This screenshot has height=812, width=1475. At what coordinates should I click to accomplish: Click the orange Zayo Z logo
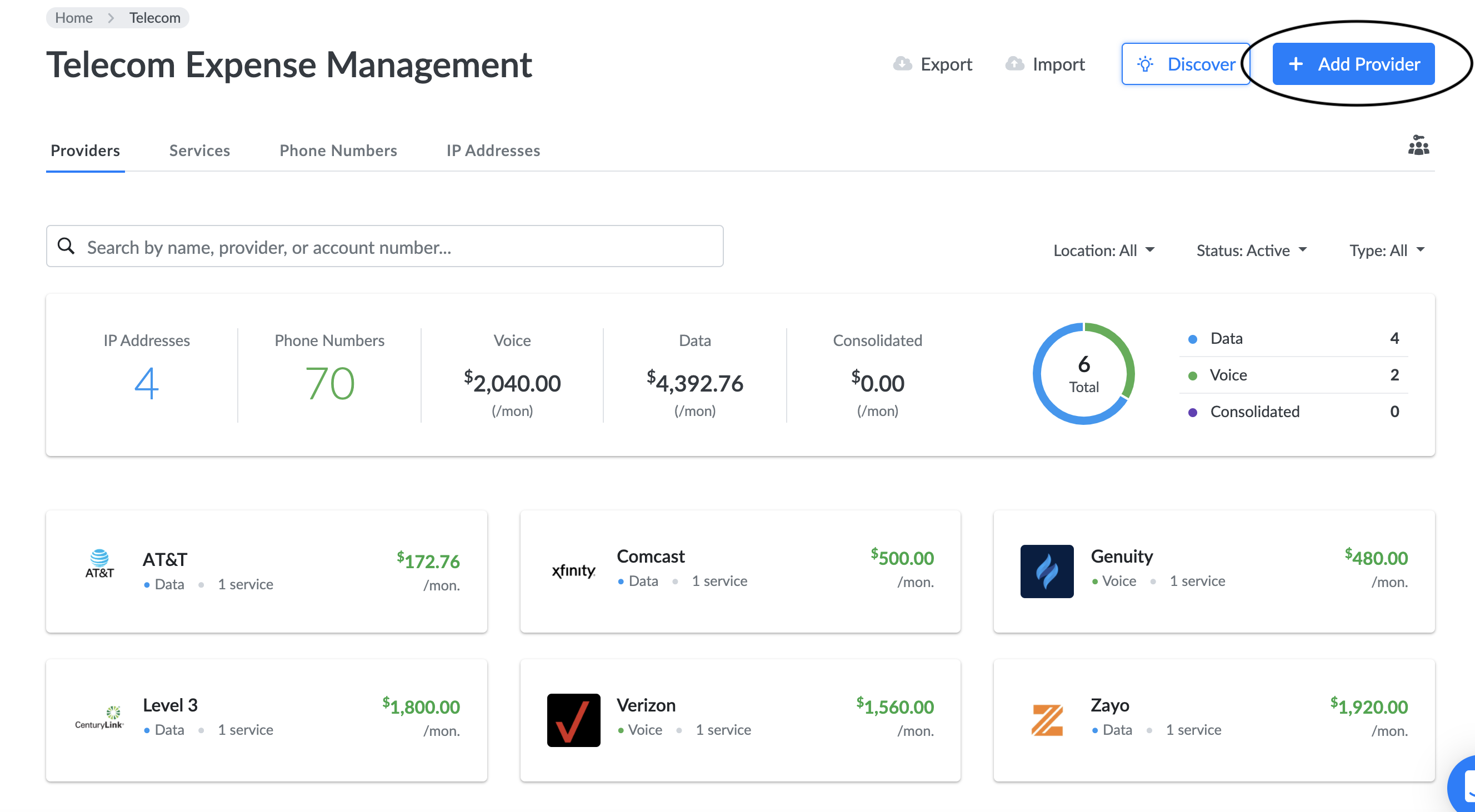click(x=1047, y=720)
